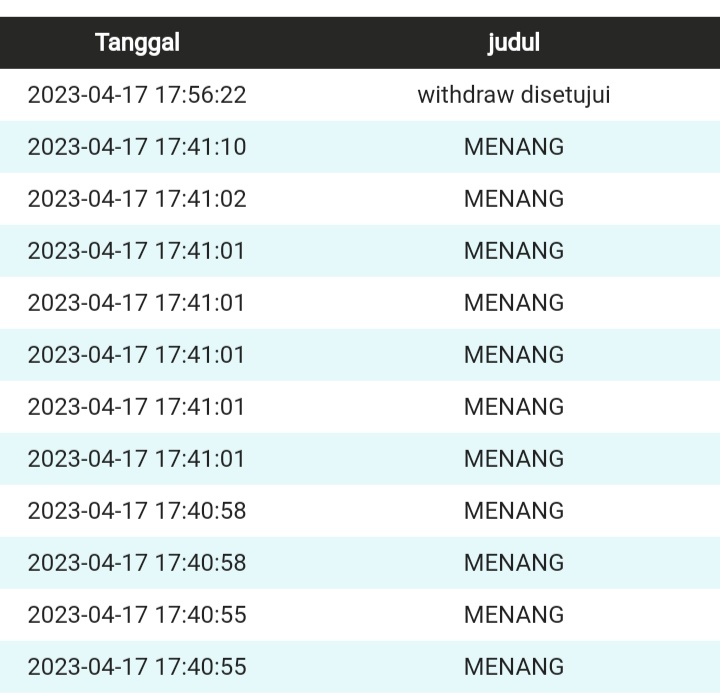
Task: Select the 17:56:22 timestamp cell
Action: click(x=137, y=95)
